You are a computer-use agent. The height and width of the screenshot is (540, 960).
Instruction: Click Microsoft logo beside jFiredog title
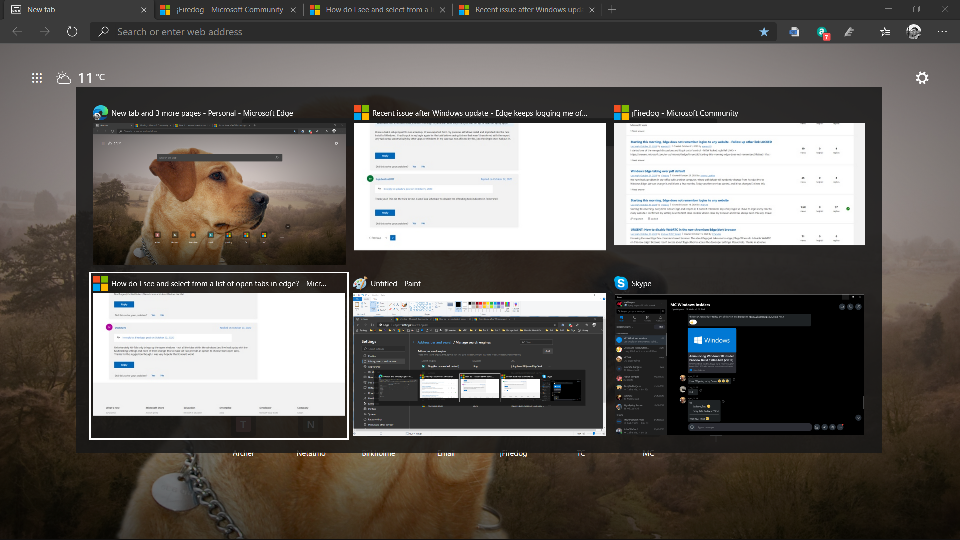pyautogui.click(x=621, y=113)
